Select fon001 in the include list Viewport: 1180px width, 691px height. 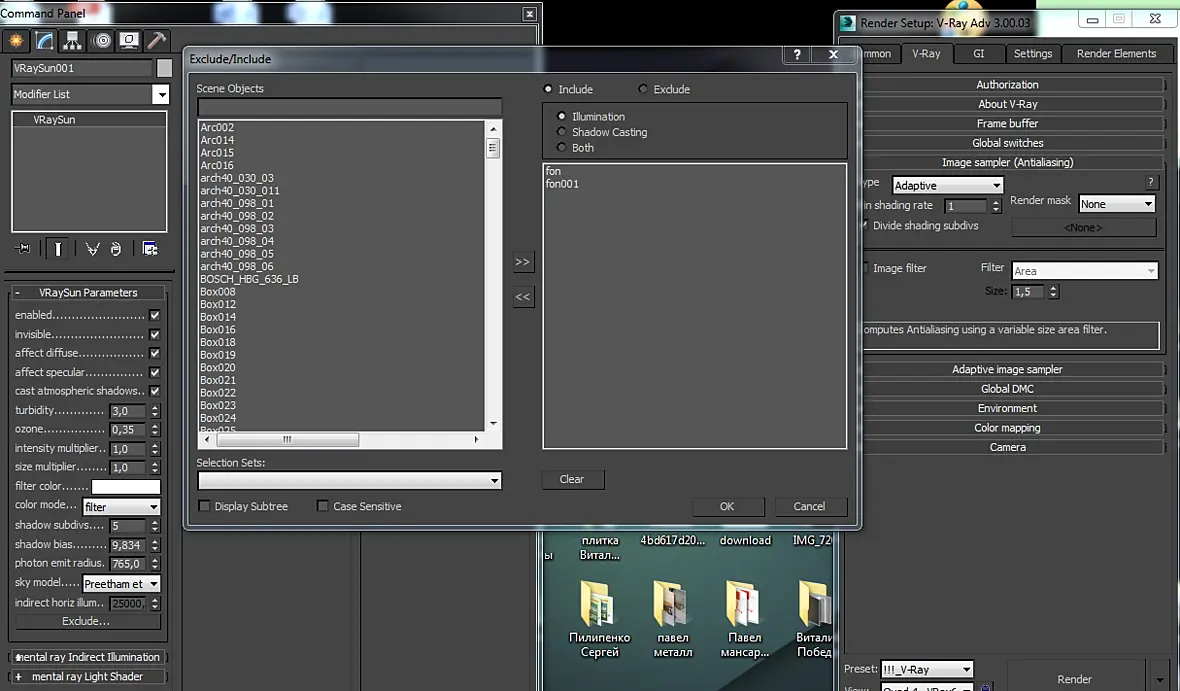[562, 184]
